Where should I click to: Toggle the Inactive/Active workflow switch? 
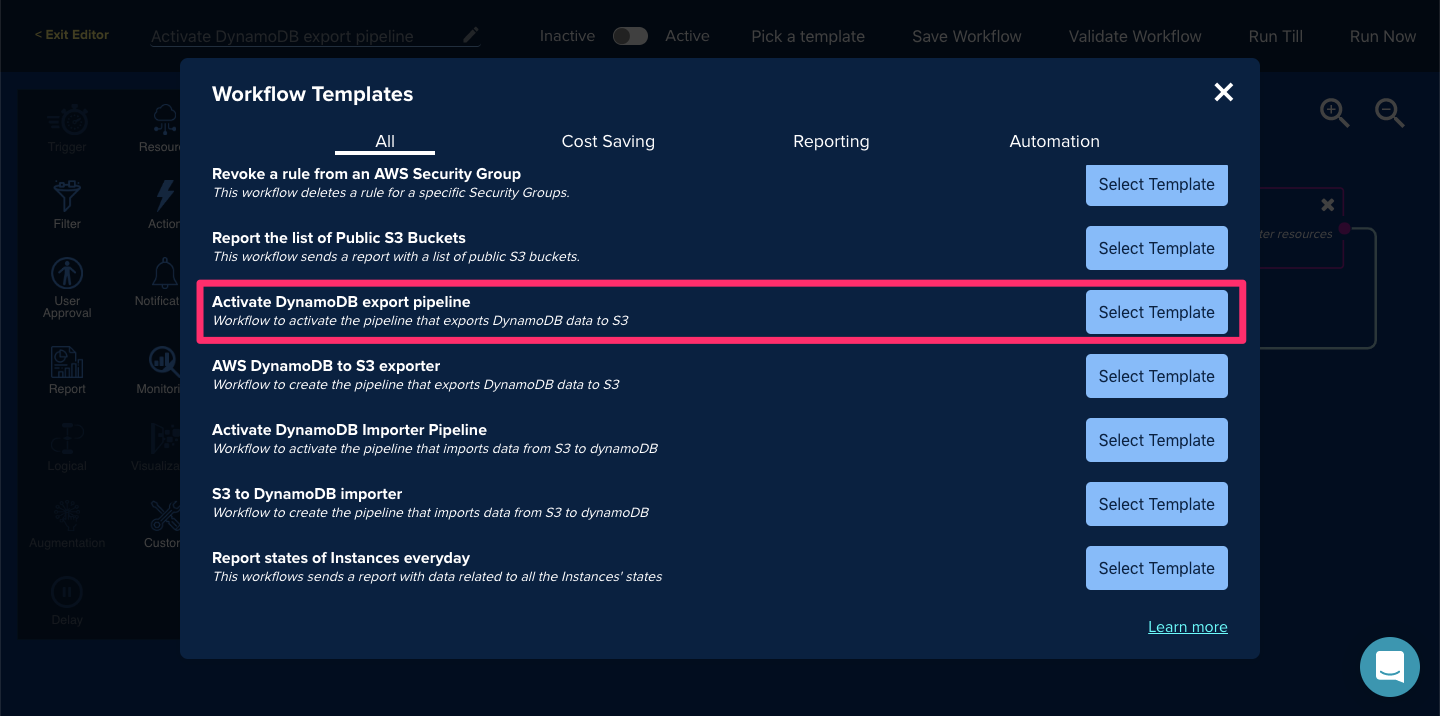pos(630,36)
